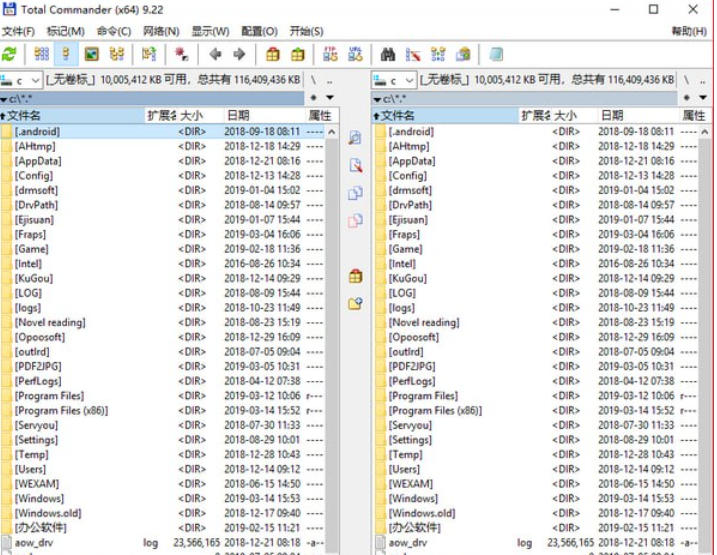Viewport: 717px width, 555px height.
Task: Select [.android] folder in left panel
Action: (162, 132)
